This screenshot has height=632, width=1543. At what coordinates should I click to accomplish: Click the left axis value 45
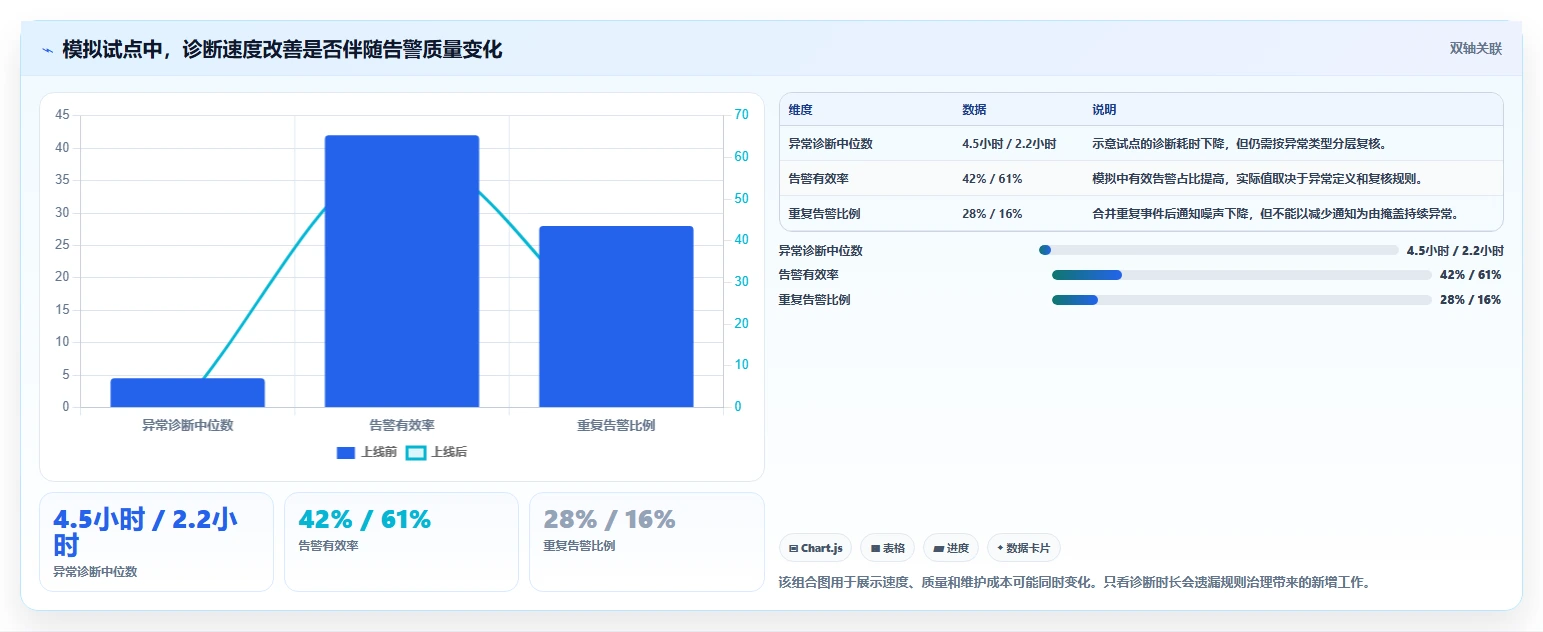[x=62, y=115]
